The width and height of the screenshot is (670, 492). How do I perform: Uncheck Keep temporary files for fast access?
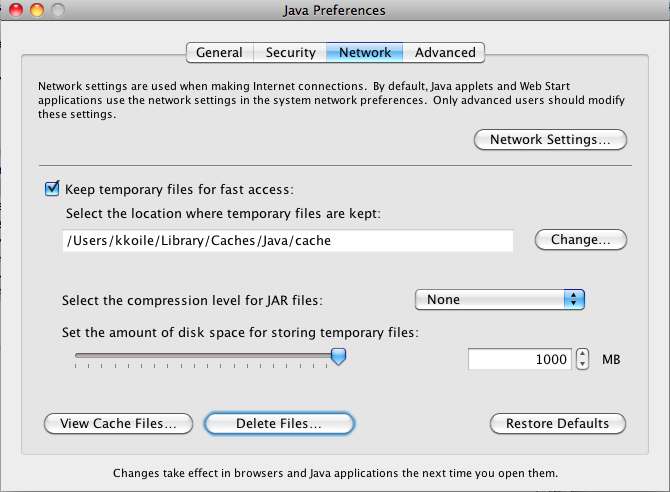(52, 189)
